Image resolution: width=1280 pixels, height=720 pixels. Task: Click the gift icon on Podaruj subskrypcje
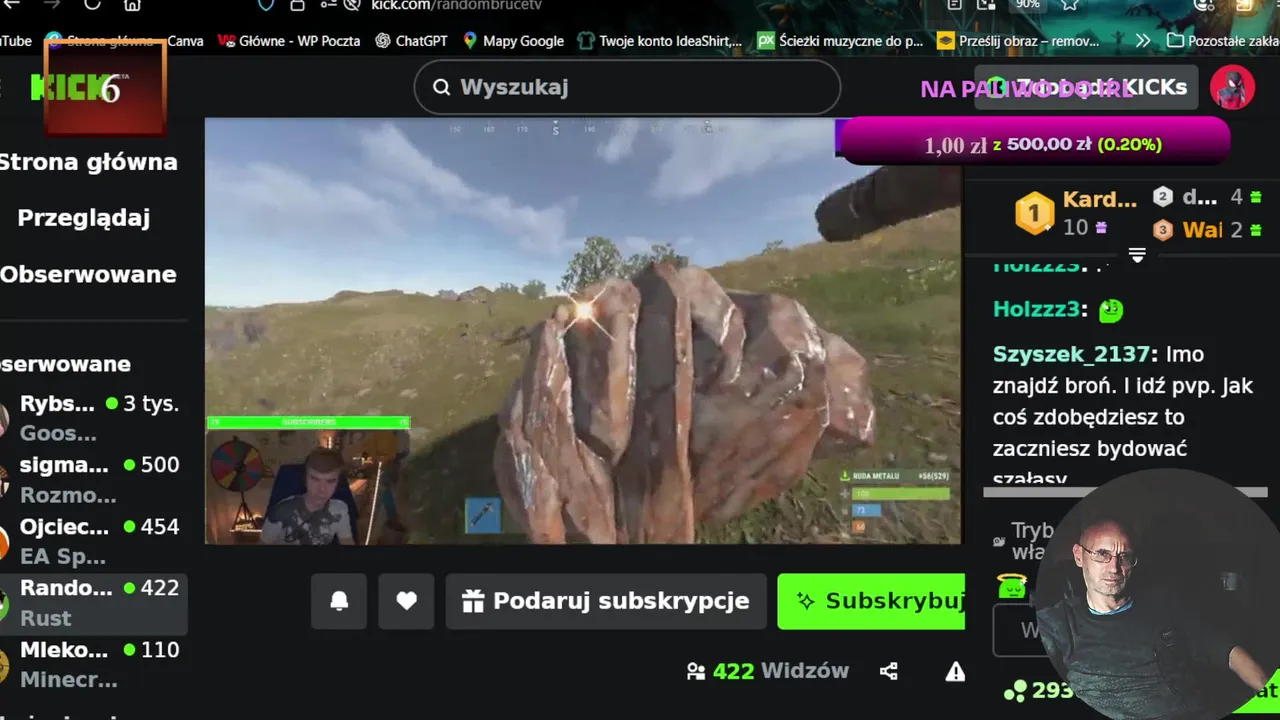point(473,601)
